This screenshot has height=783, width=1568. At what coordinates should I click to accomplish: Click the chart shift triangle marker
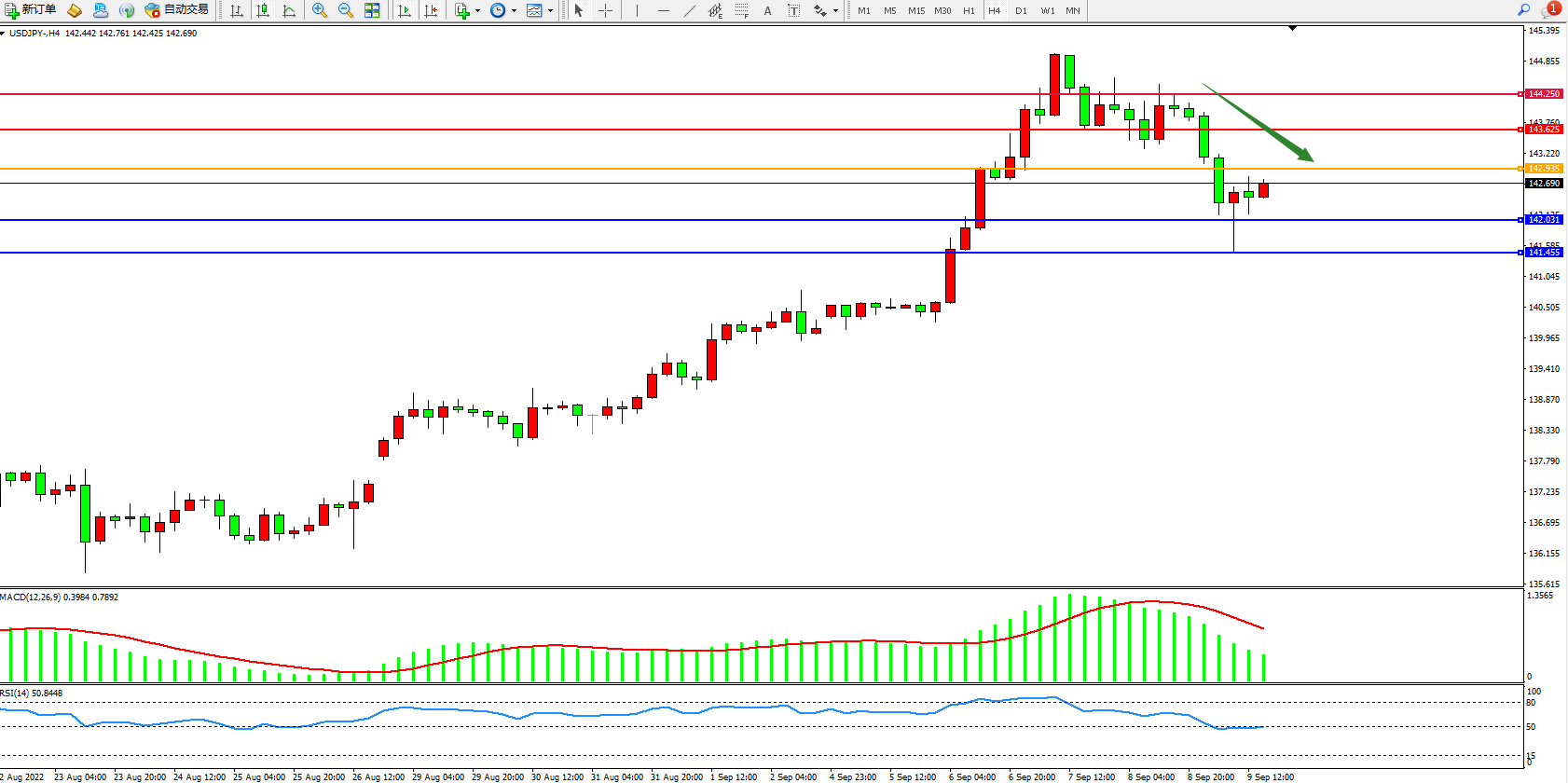[1292, 29]
